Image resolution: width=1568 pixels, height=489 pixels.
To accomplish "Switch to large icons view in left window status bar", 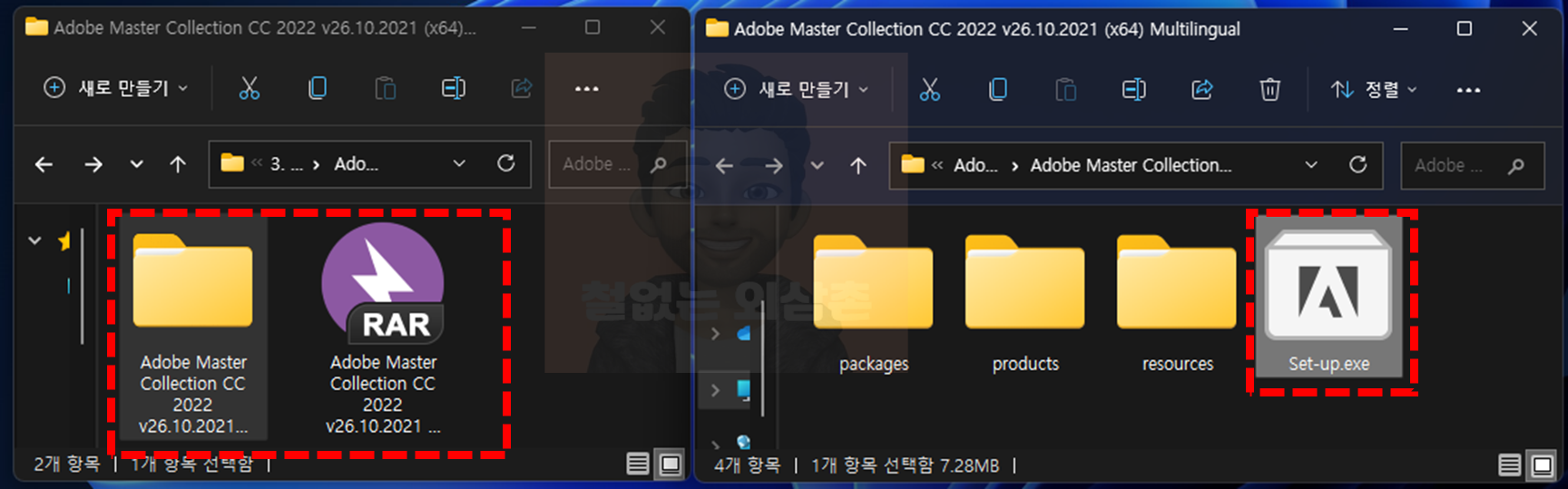I will coord(670,465).
